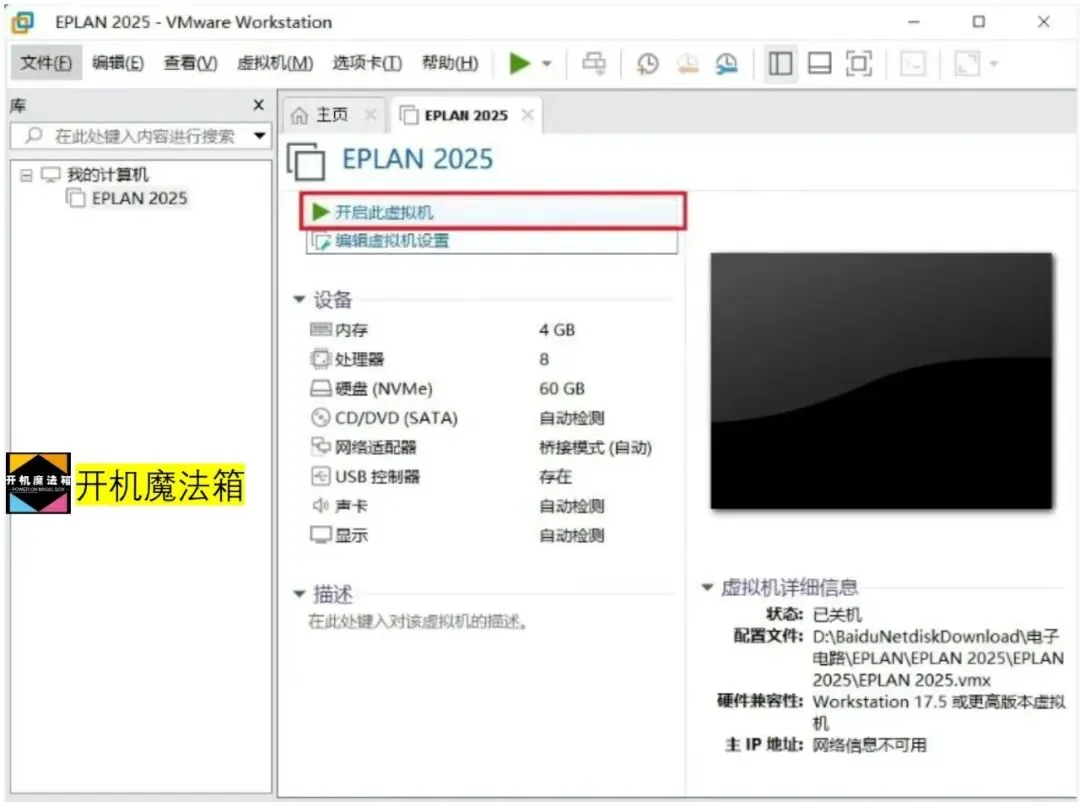Open the stretch display dropdown arrow

(993, 64)
